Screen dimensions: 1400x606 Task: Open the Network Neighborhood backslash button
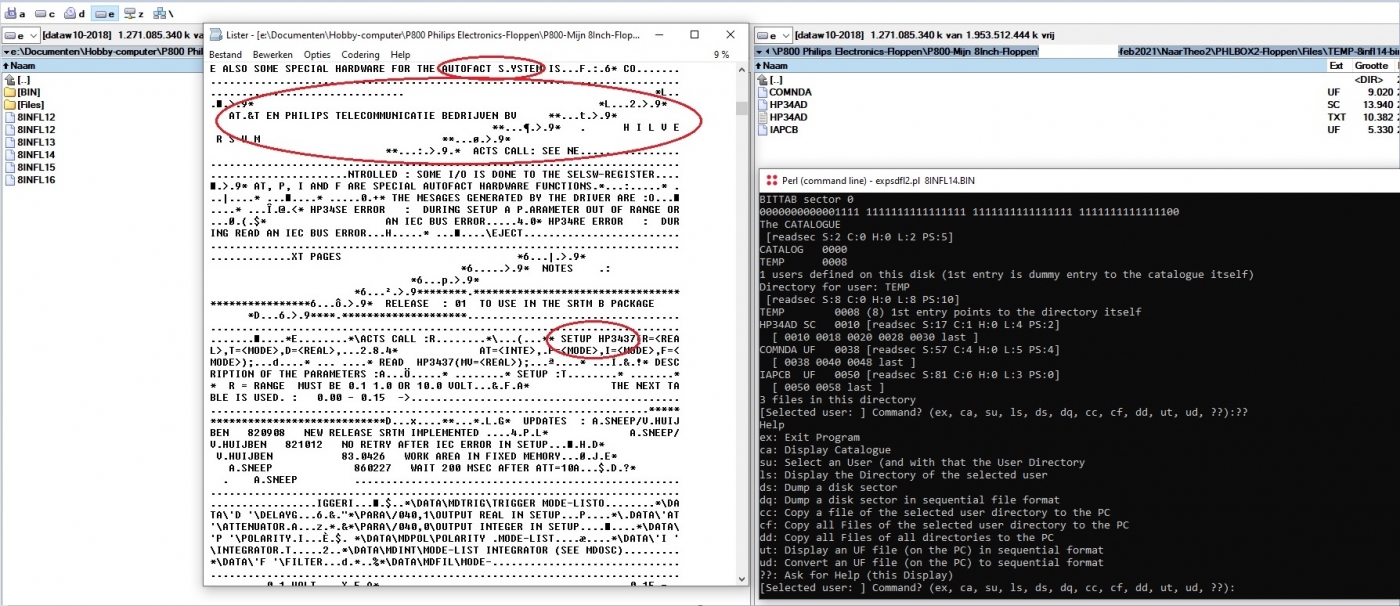click(x=162, y=14)
